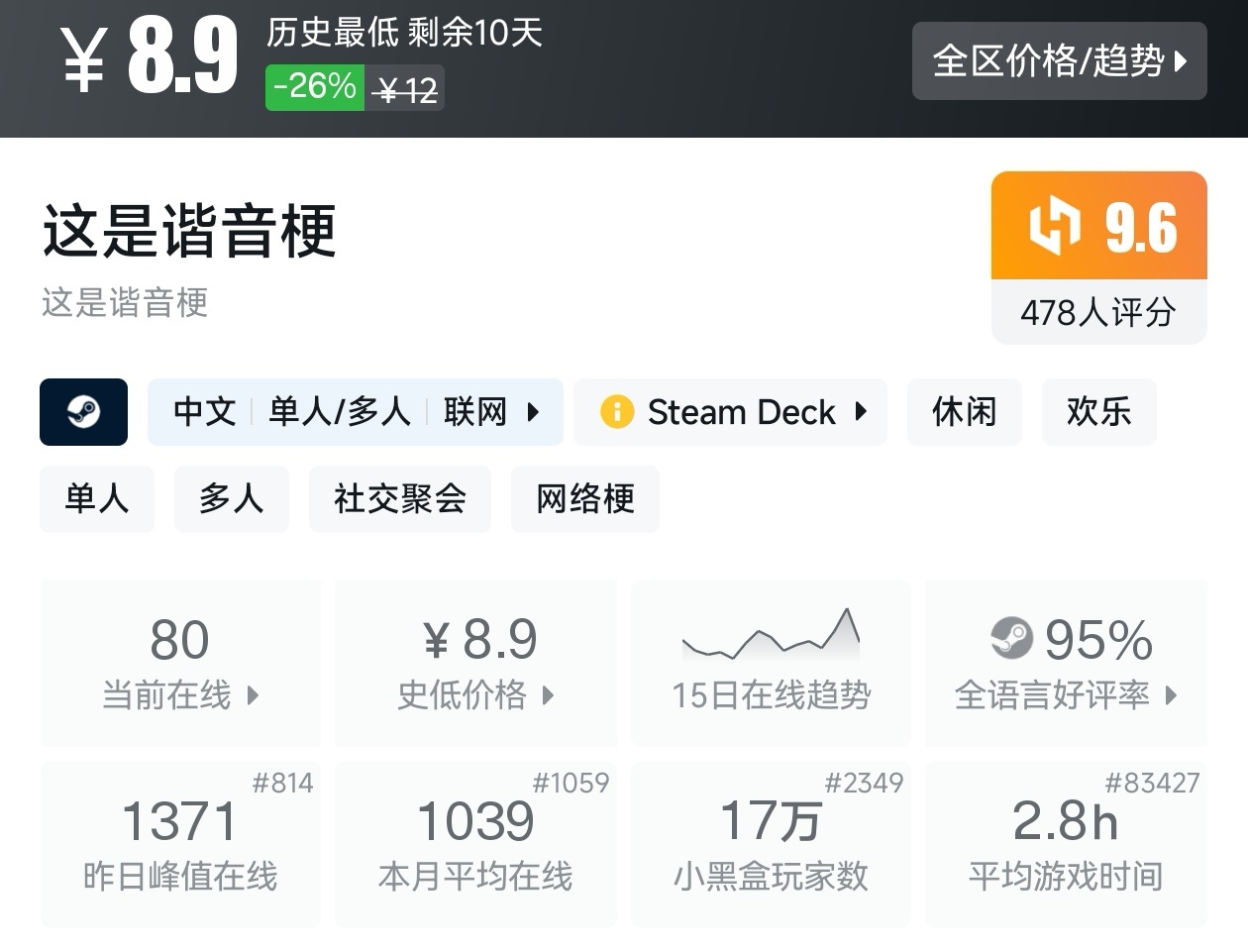The height and width of the screenshot is (952, 1248).
Task: Click the Heybox logo in rating badge
Action: (x=1054, y=226)
